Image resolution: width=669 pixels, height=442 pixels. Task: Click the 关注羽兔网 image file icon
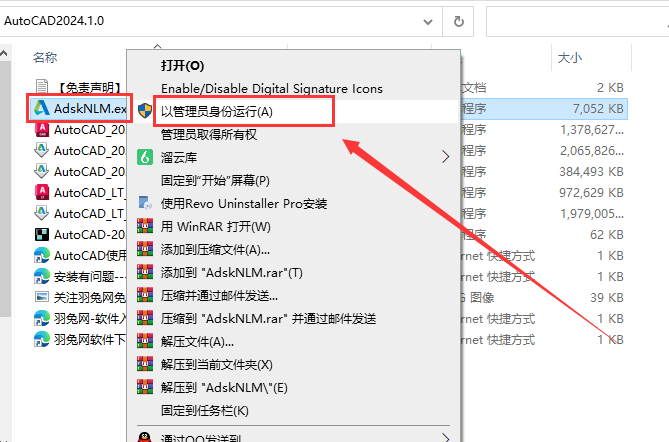pyautogui.click(x=41, y=297)
